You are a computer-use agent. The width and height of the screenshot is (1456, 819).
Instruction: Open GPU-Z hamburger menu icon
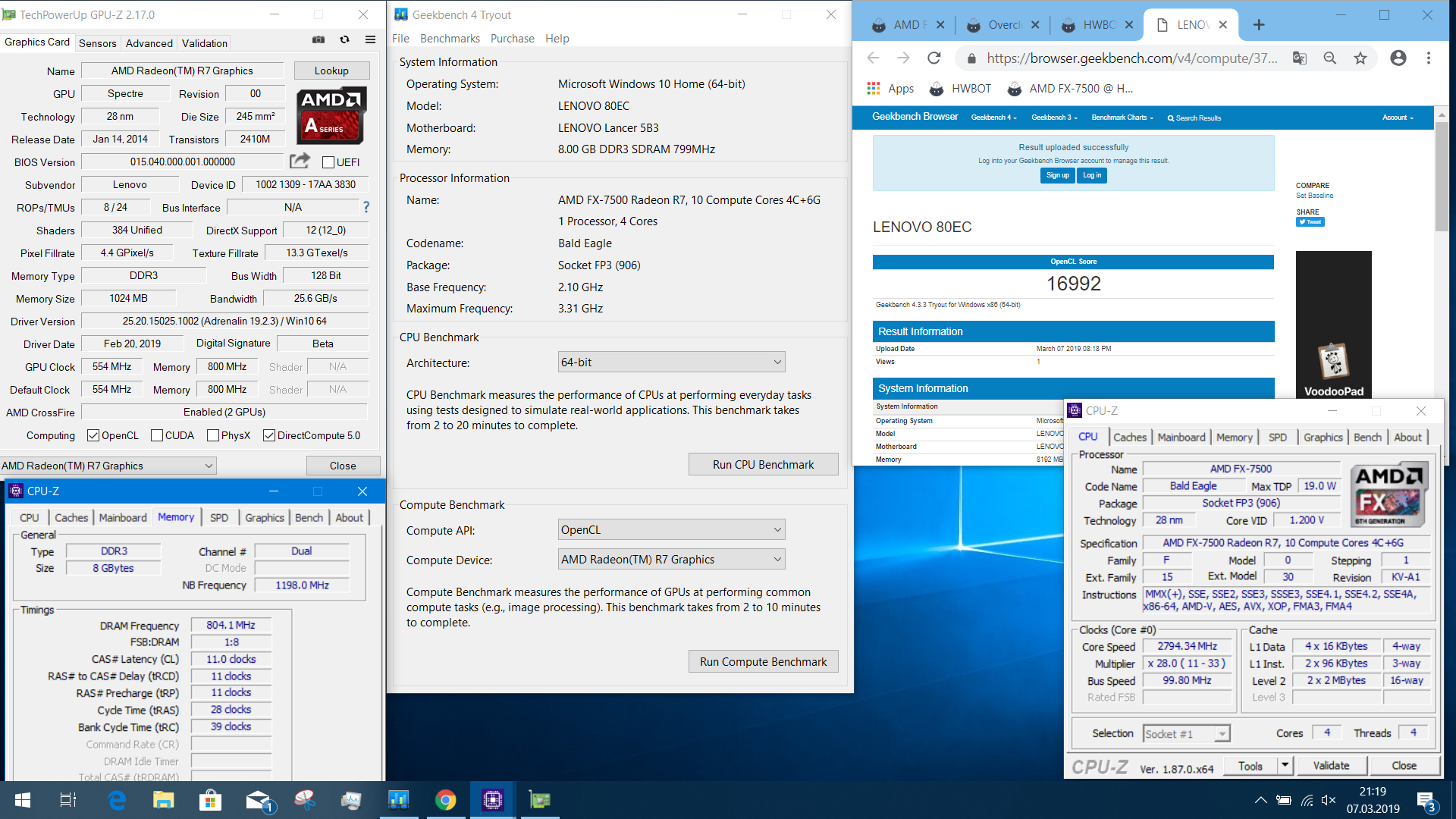click(370, 39)
